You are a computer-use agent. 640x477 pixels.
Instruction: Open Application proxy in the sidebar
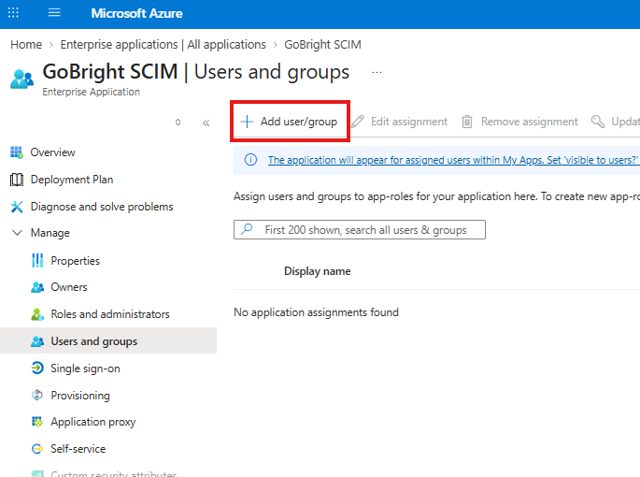coord(93,422)
